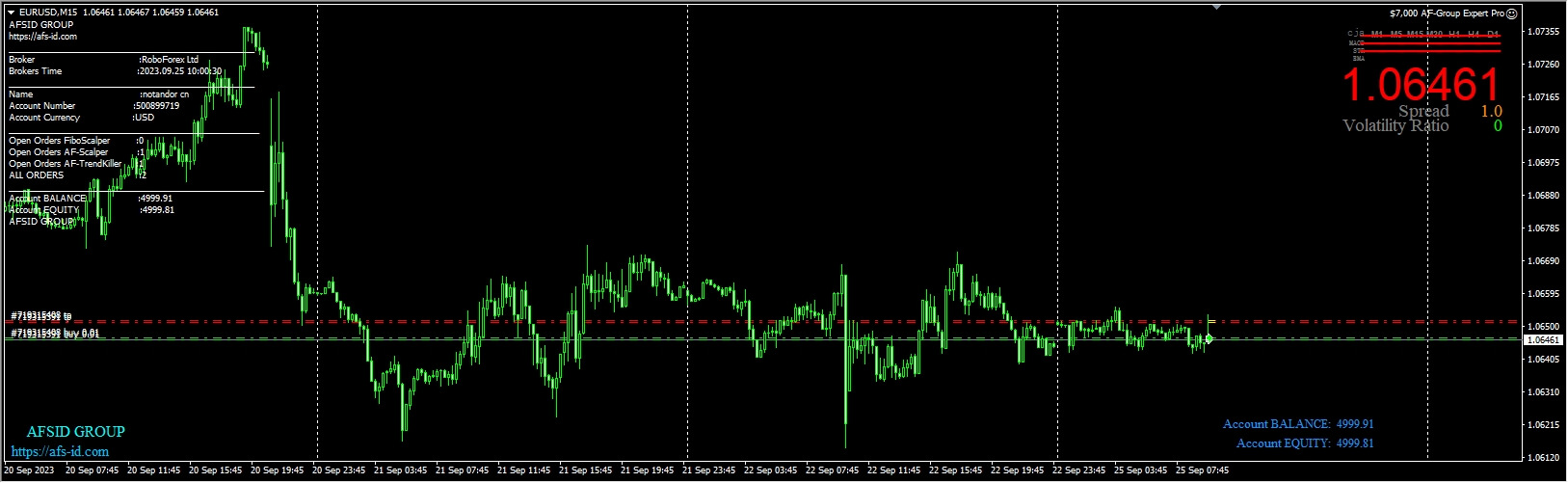Click the Spread 1.0 value
Image resolution: width=1568 pixels, height=483 pixels.
(x=1491, y=112)
